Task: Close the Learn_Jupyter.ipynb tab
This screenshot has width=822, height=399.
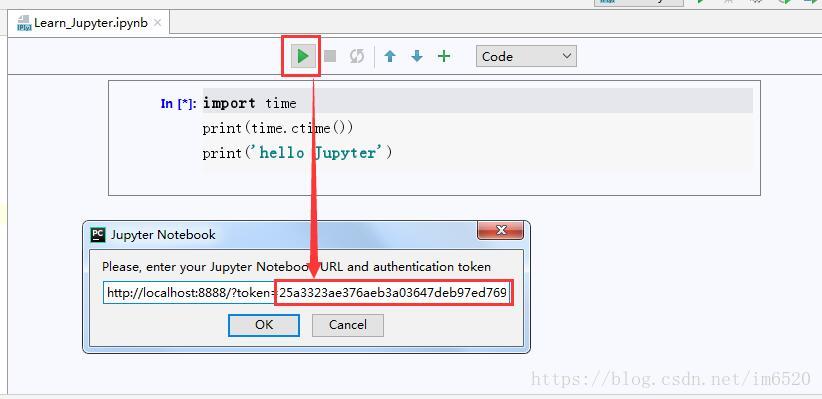Action: point(158,23)
